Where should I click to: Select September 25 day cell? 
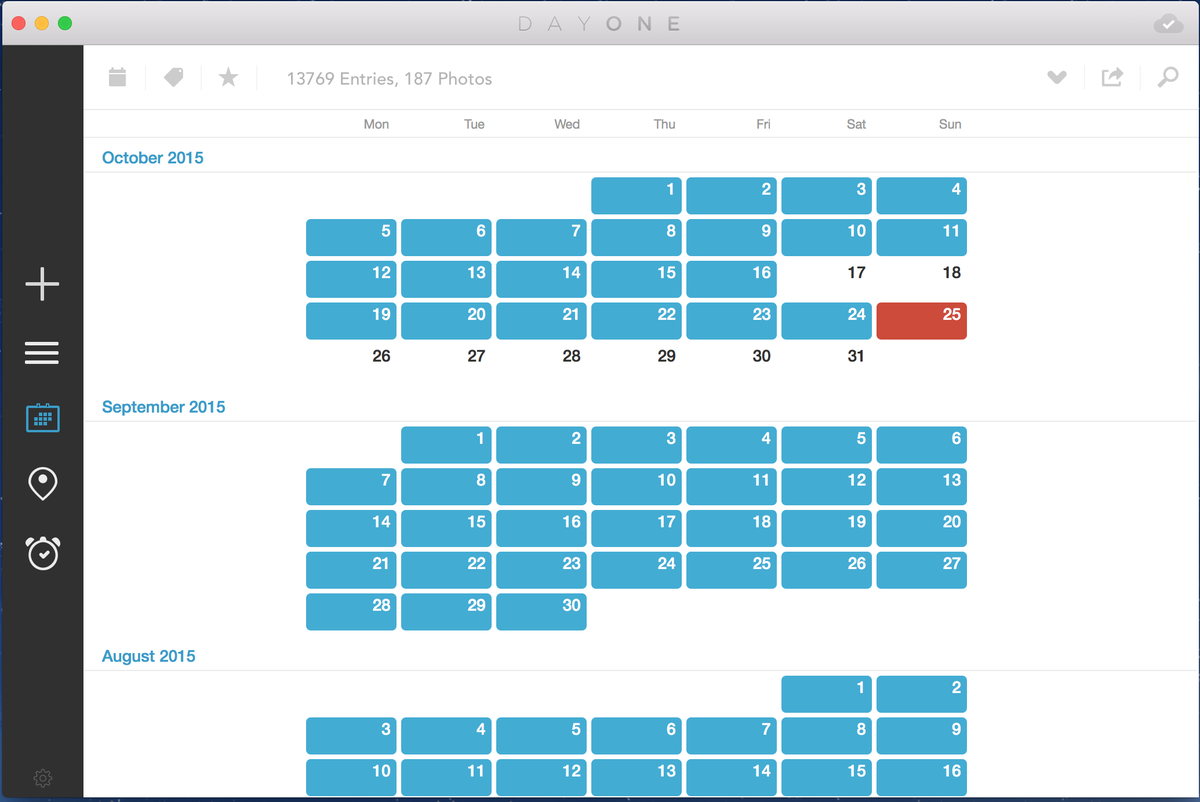coord(732,570)
